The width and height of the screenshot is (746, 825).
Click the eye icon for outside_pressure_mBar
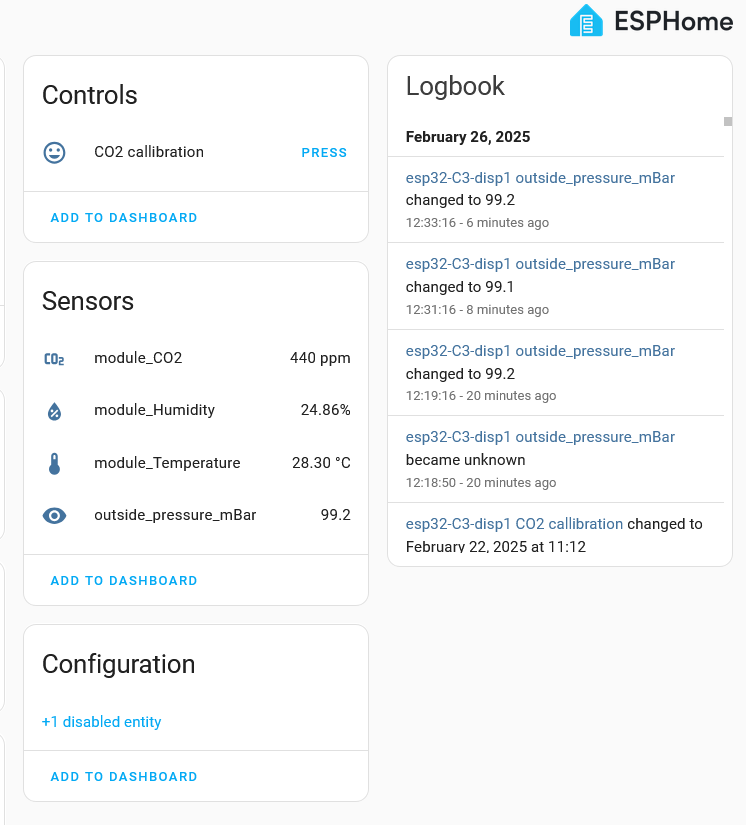click(x=54, y=516)
